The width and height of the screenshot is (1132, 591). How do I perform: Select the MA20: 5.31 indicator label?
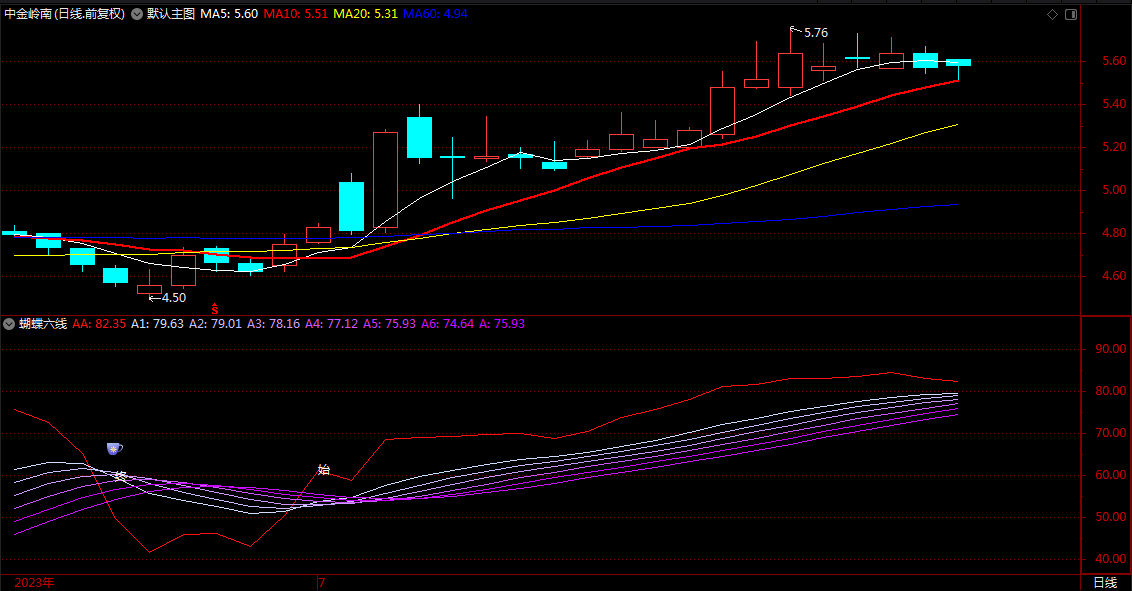point(365,14)
